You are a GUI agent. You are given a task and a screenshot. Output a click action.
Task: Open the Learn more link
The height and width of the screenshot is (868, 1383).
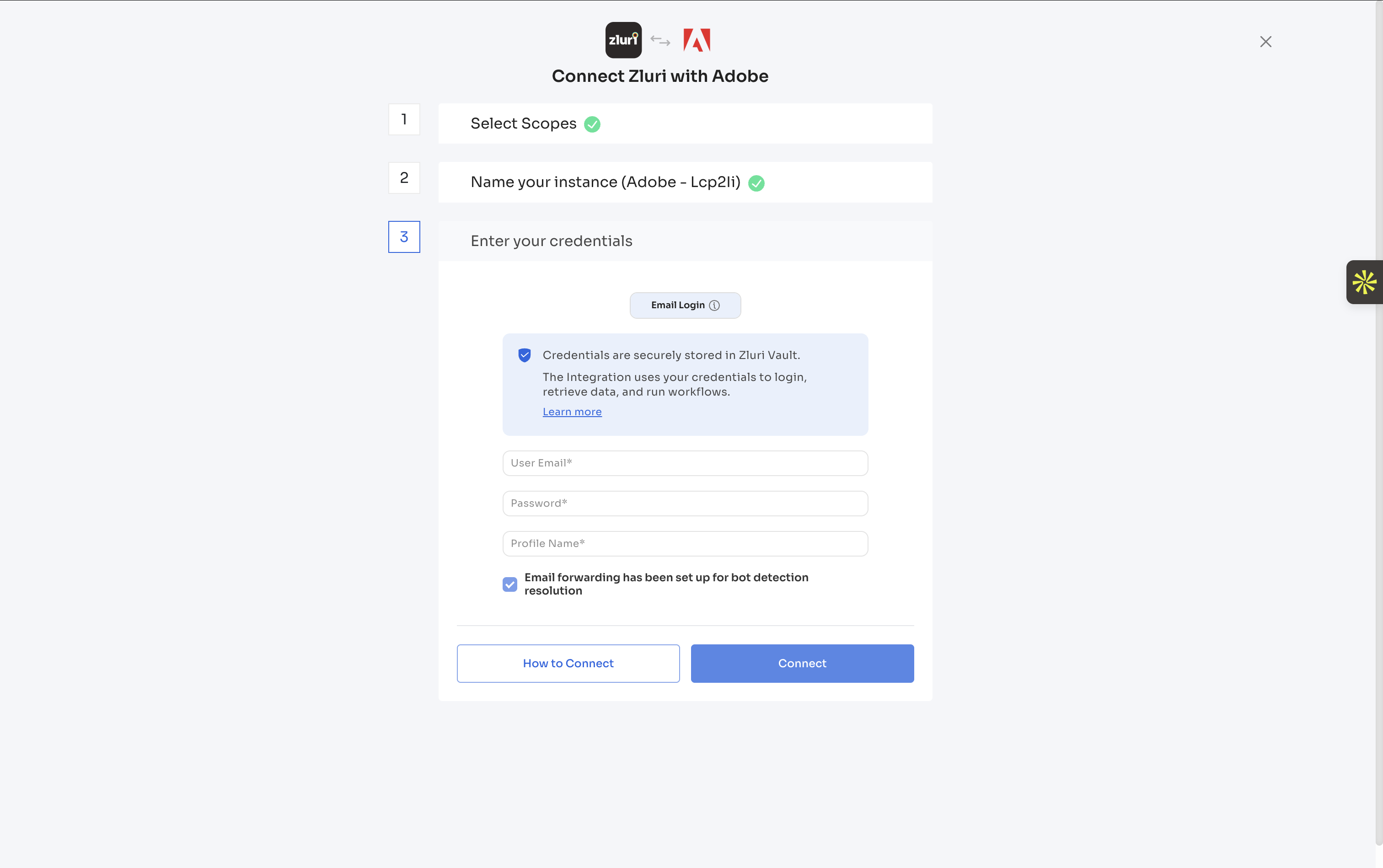(573, 412)
